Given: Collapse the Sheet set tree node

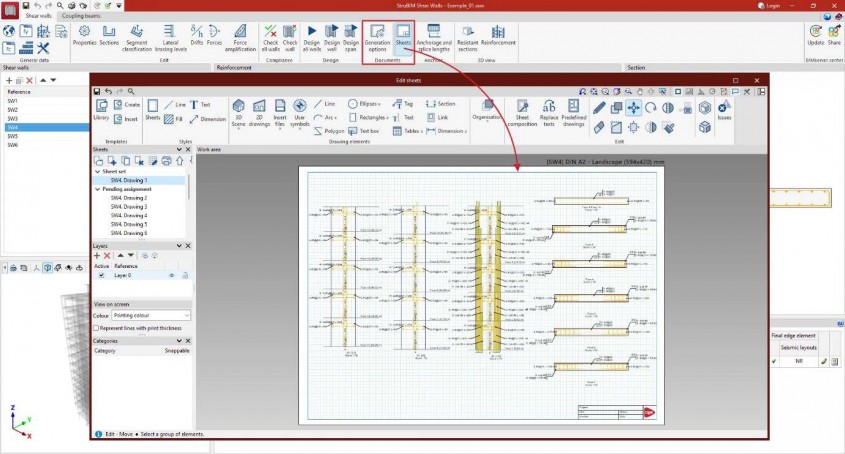Looking at the screenshot, I should (98, 171).
